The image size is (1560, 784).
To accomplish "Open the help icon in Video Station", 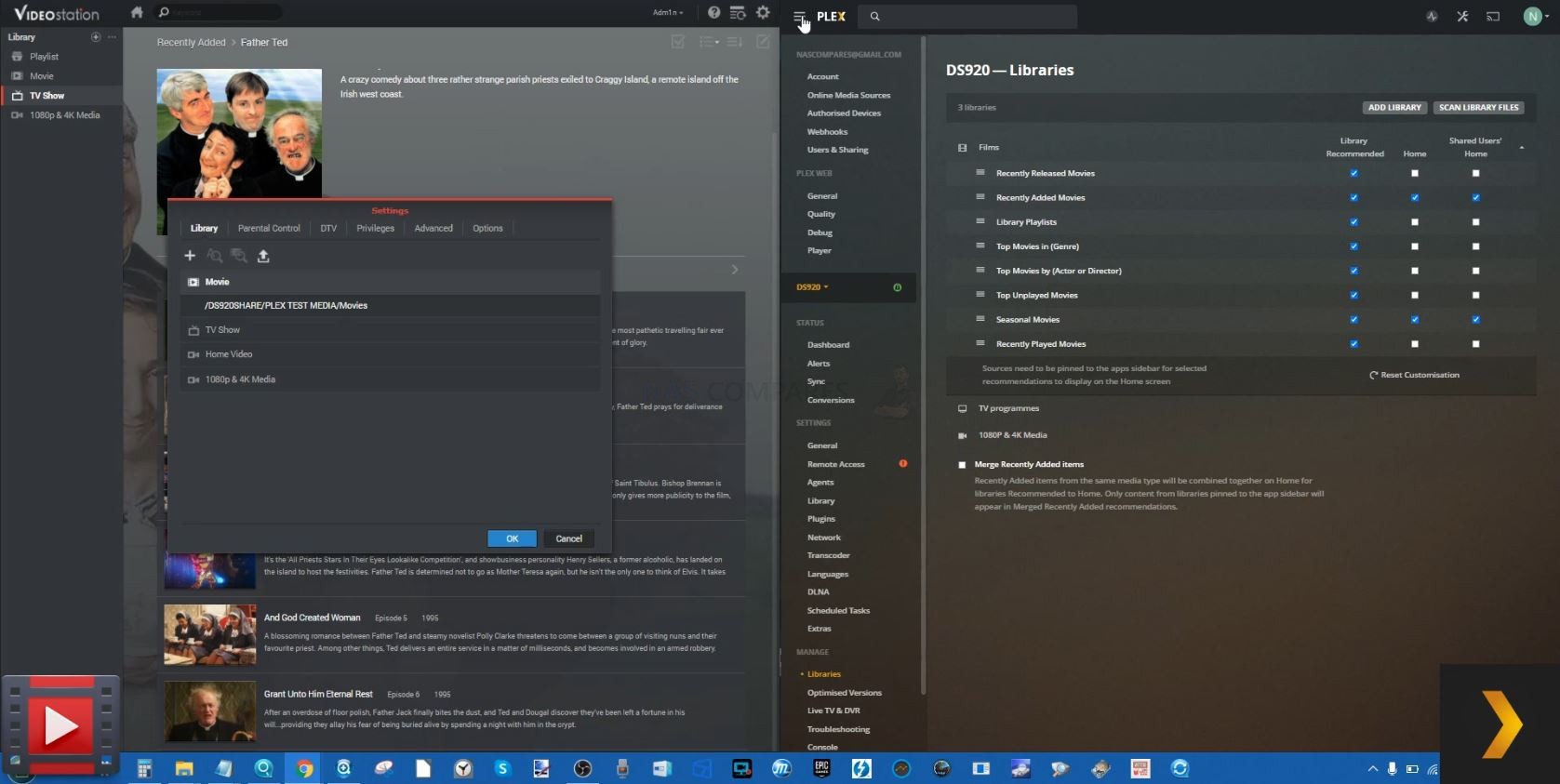I will tap(713, 13).
